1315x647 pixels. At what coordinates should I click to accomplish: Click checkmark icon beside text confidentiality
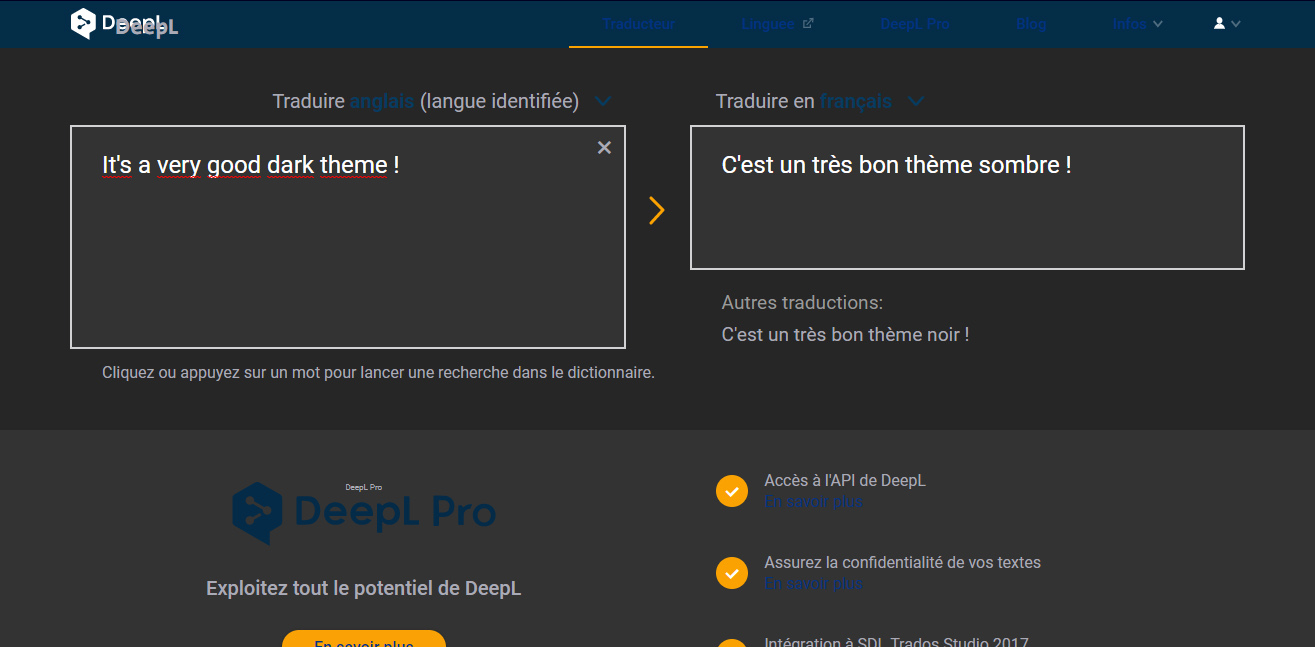(732, 573)
